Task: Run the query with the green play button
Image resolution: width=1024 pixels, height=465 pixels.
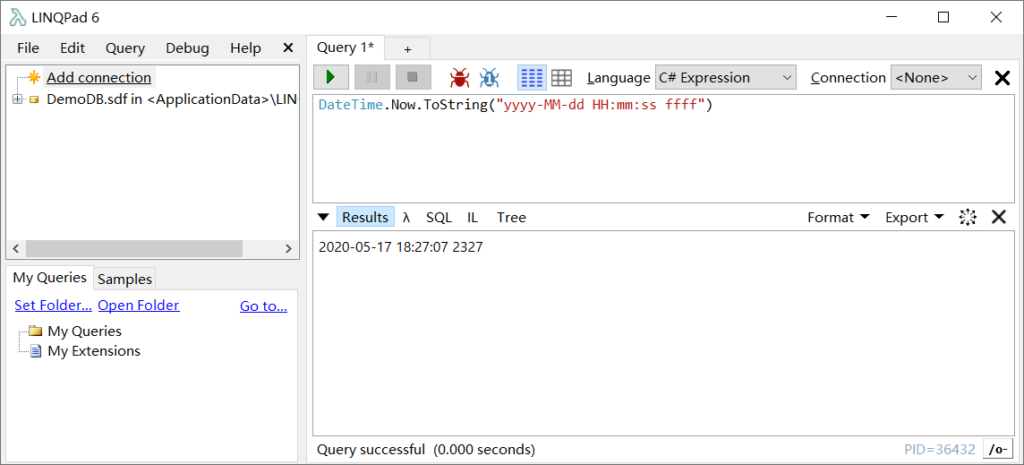Action: (x=331, y=77)
